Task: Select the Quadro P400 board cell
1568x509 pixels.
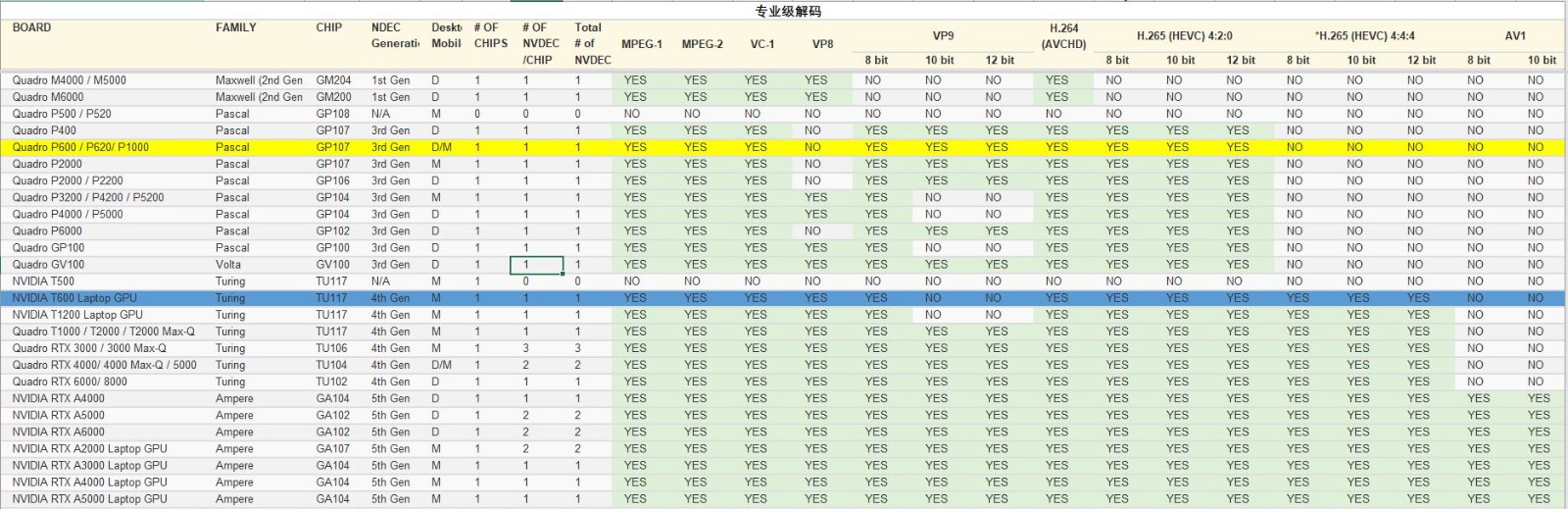Action: (x=44, y=130)
